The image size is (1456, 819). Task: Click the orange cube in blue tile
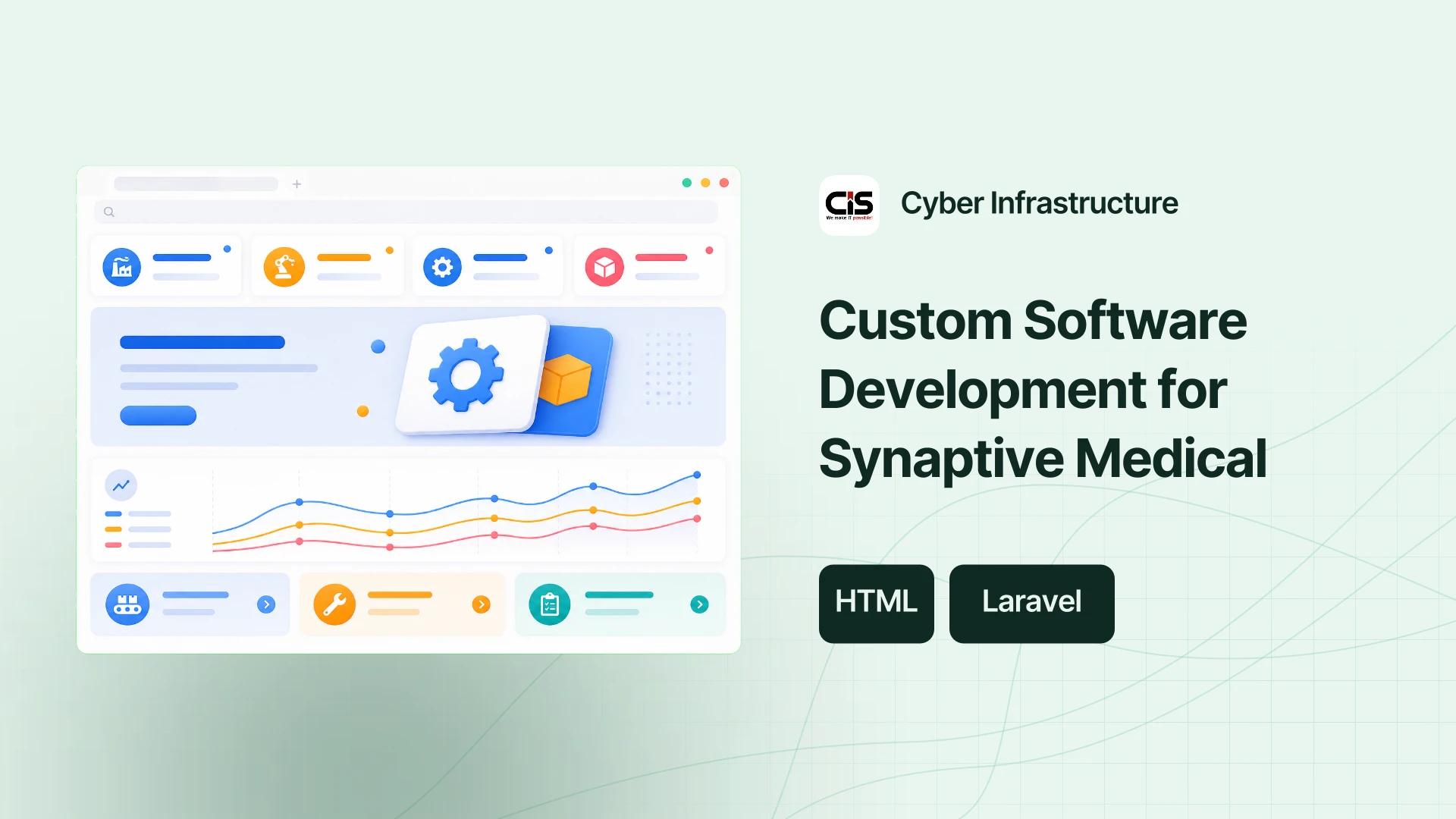click(x=565, y=379)
